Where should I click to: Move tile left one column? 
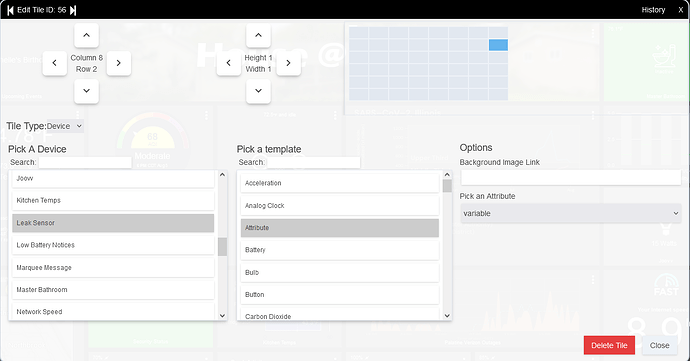coord(55,63)
